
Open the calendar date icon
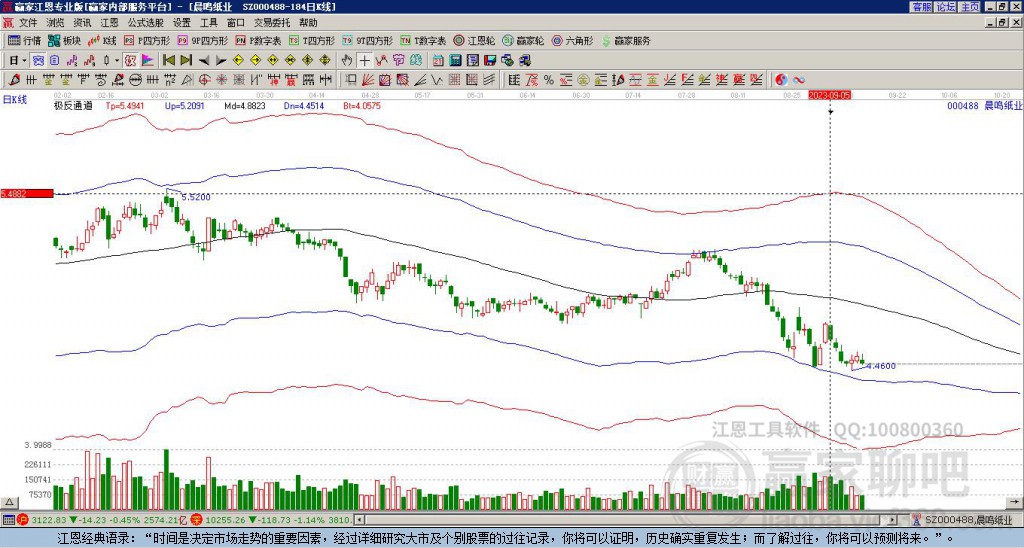[x=438, y=60]
